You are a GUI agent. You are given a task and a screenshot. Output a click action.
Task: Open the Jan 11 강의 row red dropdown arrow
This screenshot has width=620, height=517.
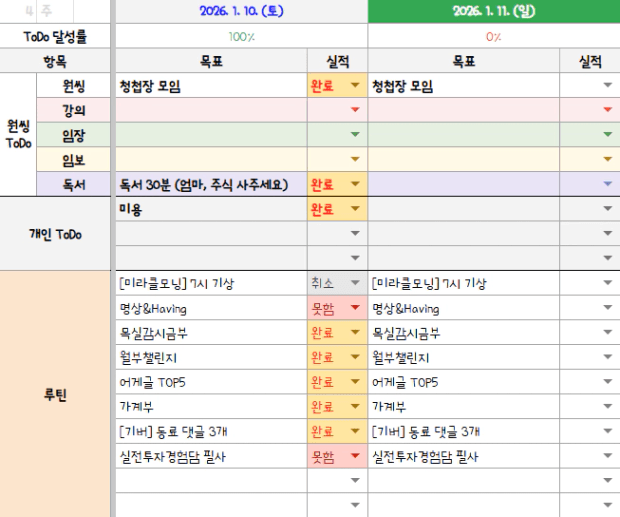(x=608, y=110)
